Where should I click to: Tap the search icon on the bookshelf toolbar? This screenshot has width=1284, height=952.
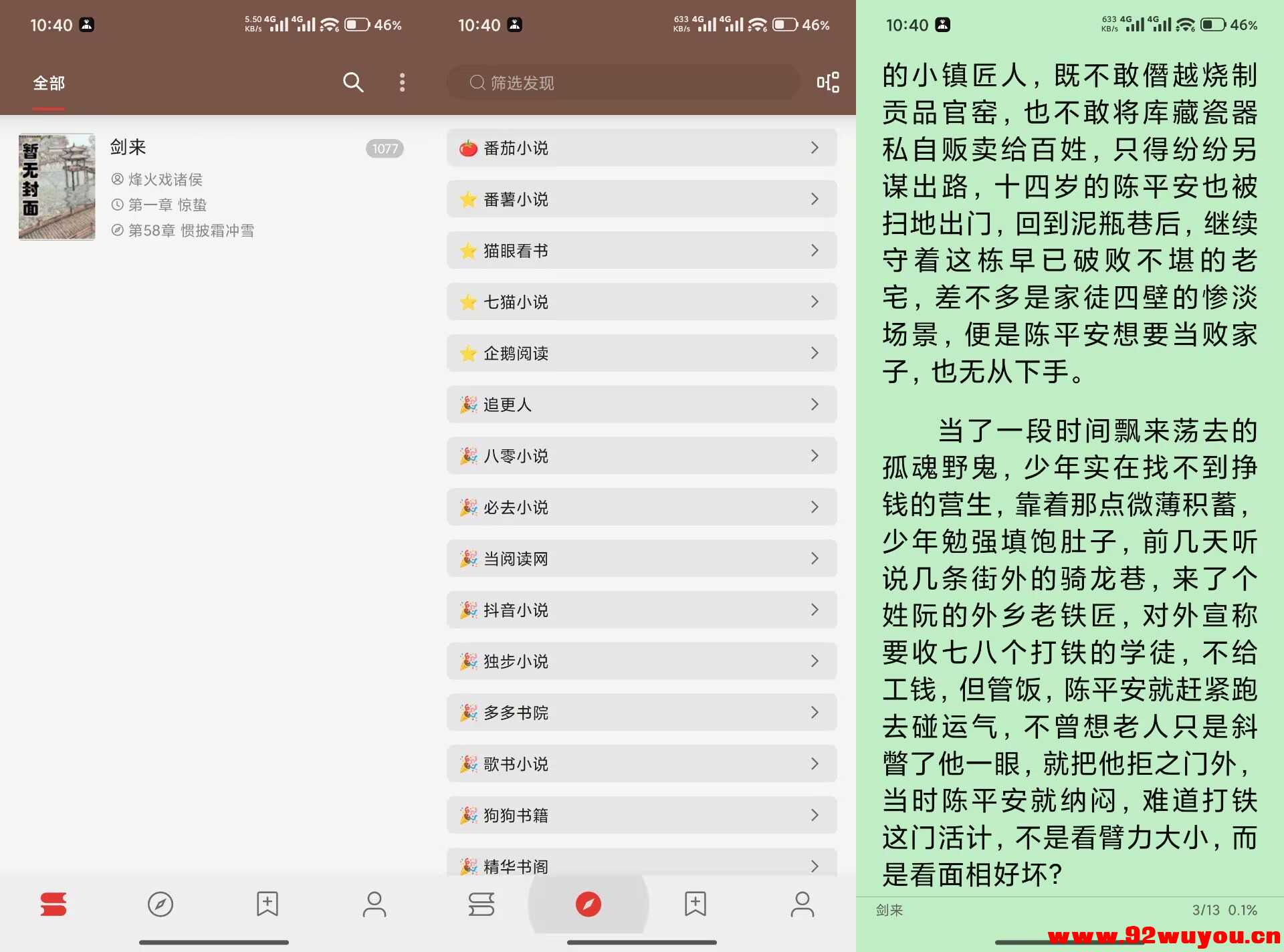pyautogui.click(x=353, y=82)
